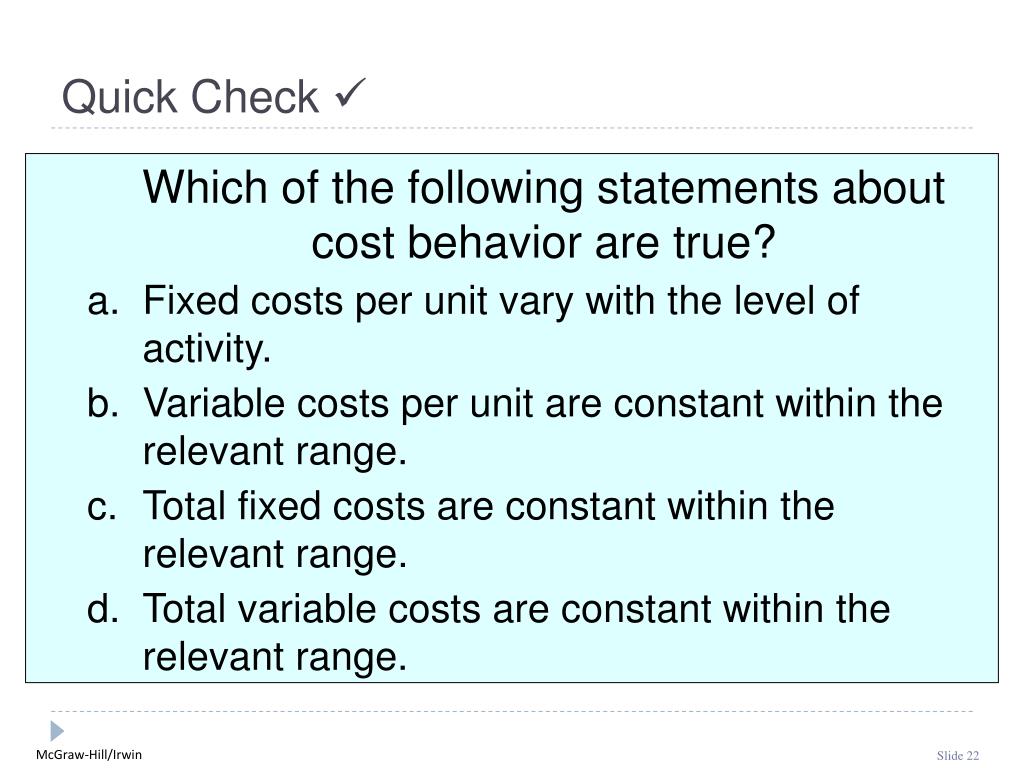The width and height of the screenshot is (1024, 768).
Task: Click the word 'activity.' in option a
Action: click(206, 349)
